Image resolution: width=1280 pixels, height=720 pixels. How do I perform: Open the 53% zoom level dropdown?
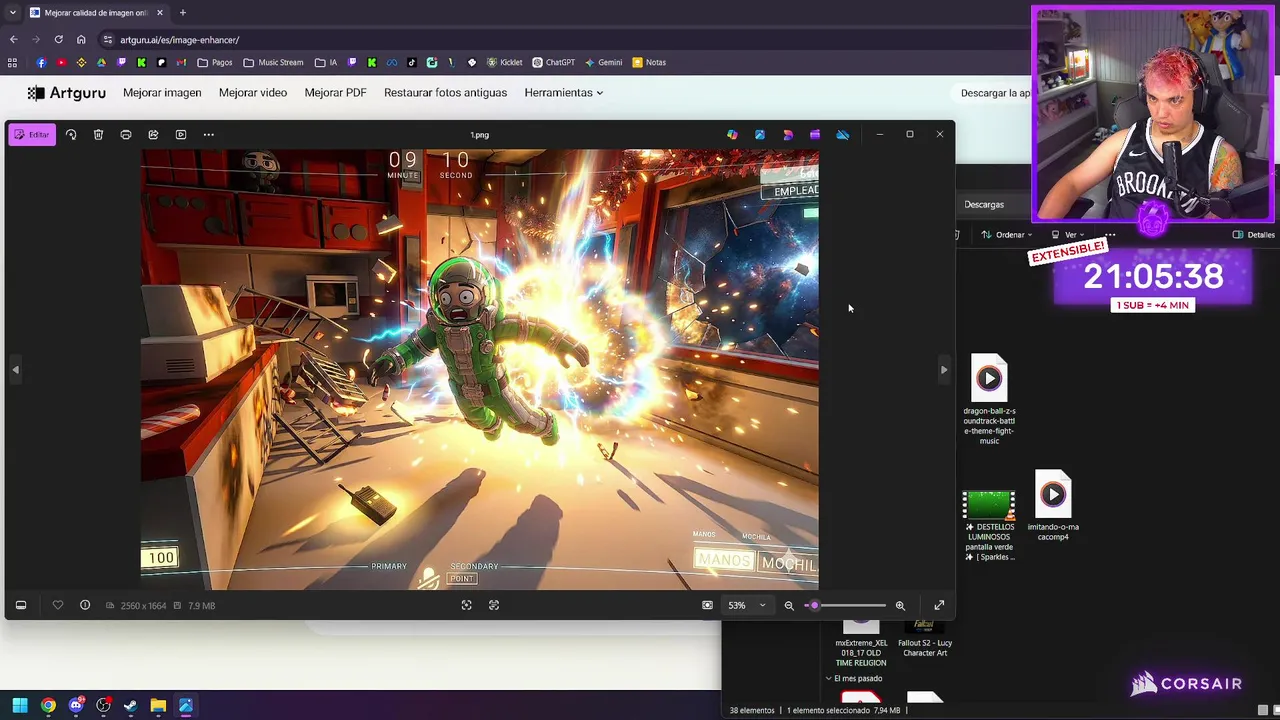[x=747, y=605]
